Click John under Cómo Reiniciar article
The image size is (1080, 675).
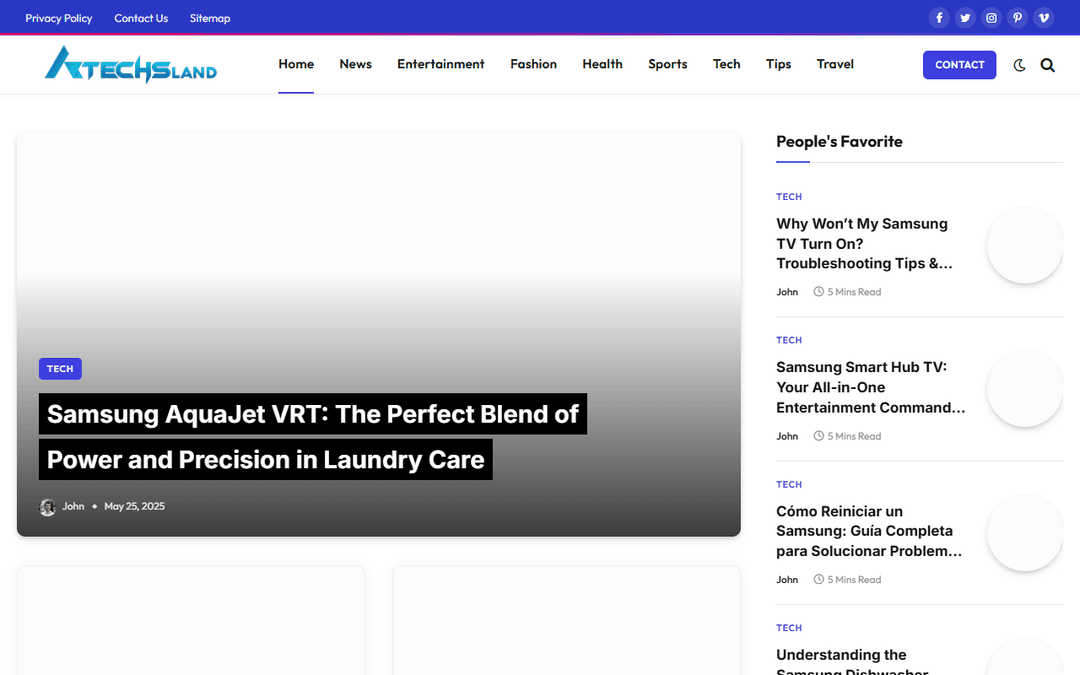click(x=787, y=580)
